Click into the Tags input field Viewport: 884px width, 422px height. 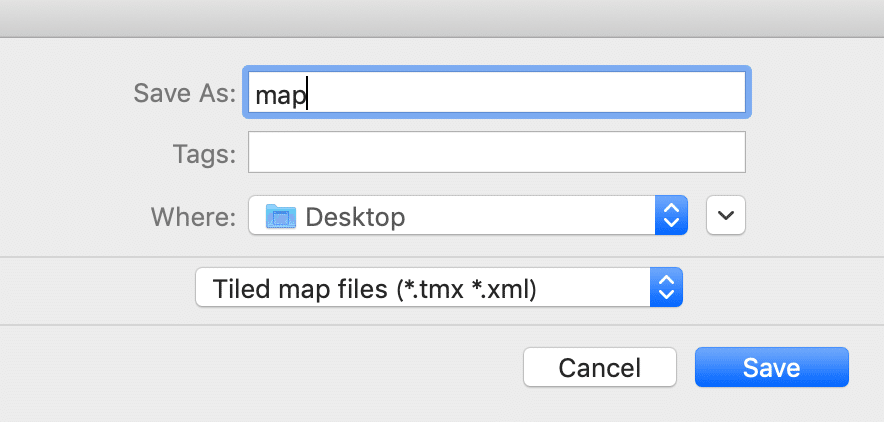tap(496, 153)
